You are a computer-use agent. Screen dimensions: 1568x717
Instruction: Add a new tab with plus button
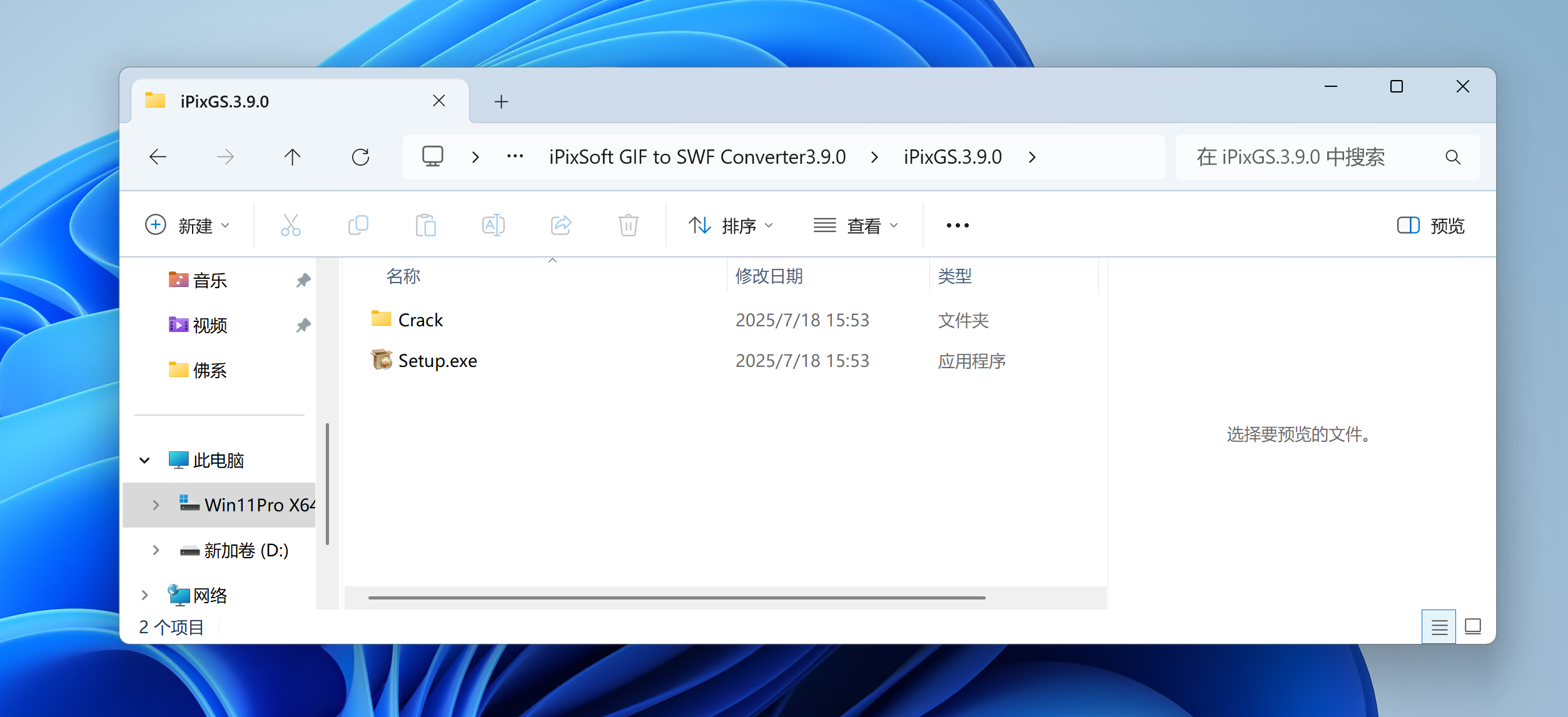[501, 101]
